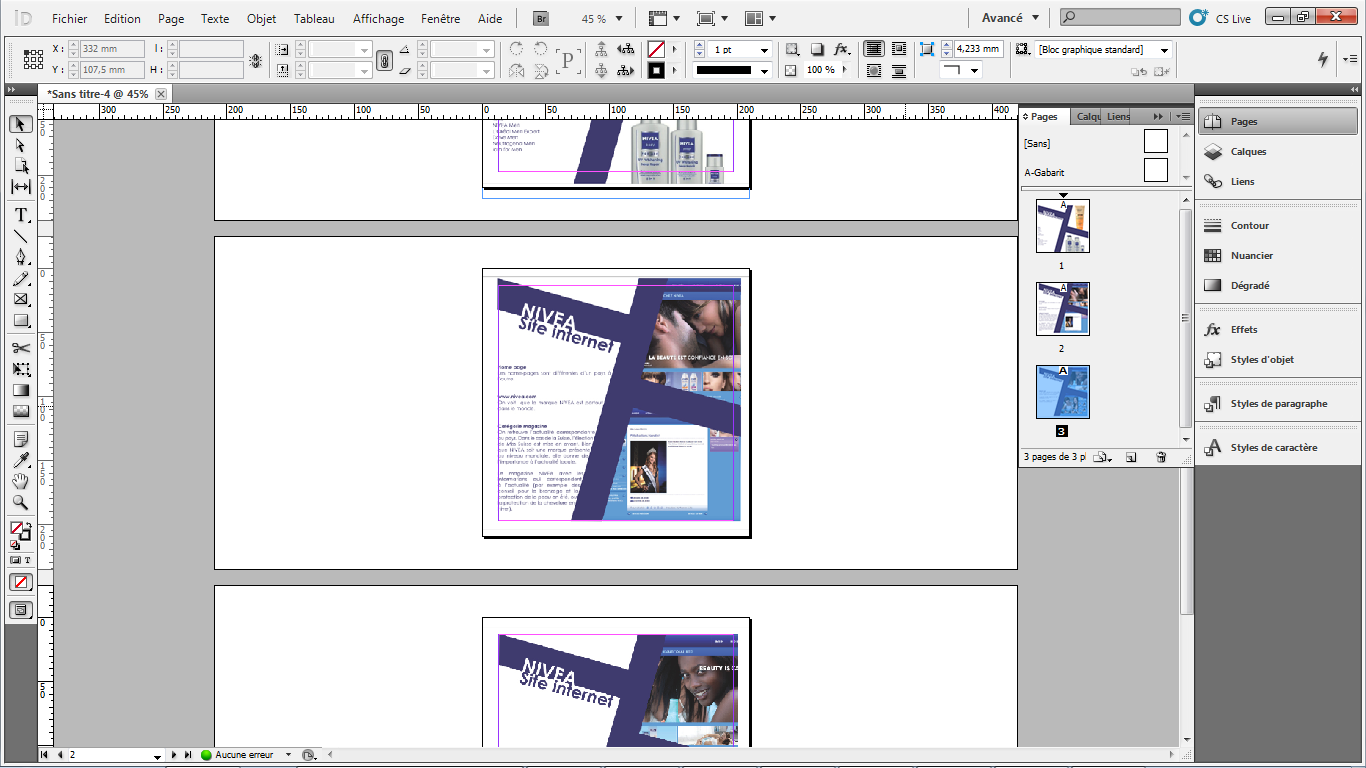
Task: Enable no text wrap option
Action: click(874, 49)
